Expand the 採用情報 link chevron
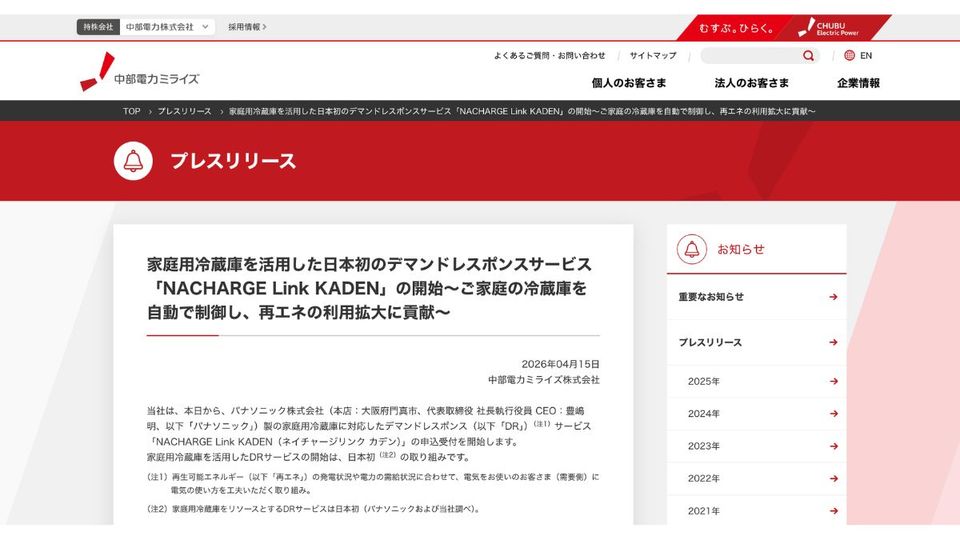This screenshot has height=540, width=960. pyautogui.click(x=265, y=27)
